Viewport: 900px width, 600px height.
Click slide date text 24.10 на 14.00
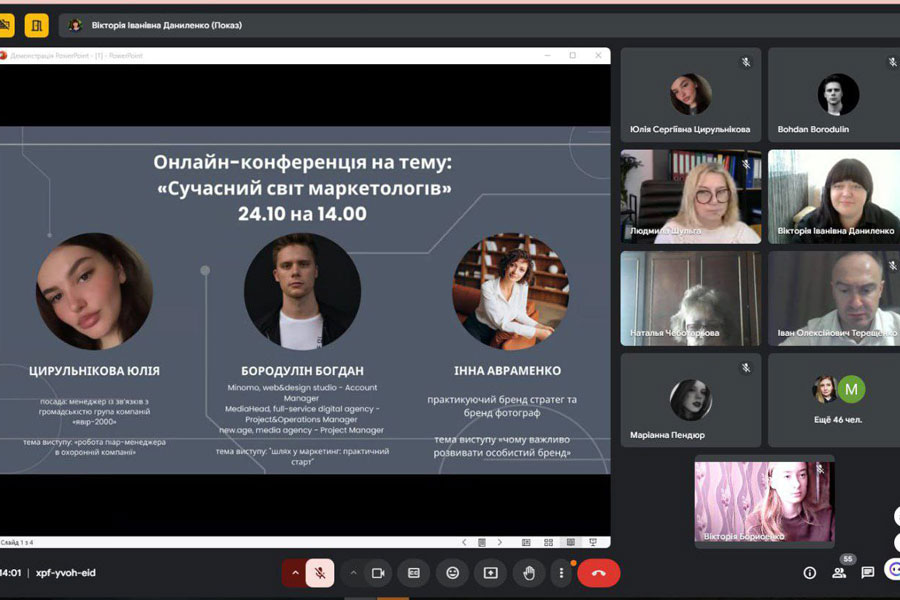coord(302,214)
